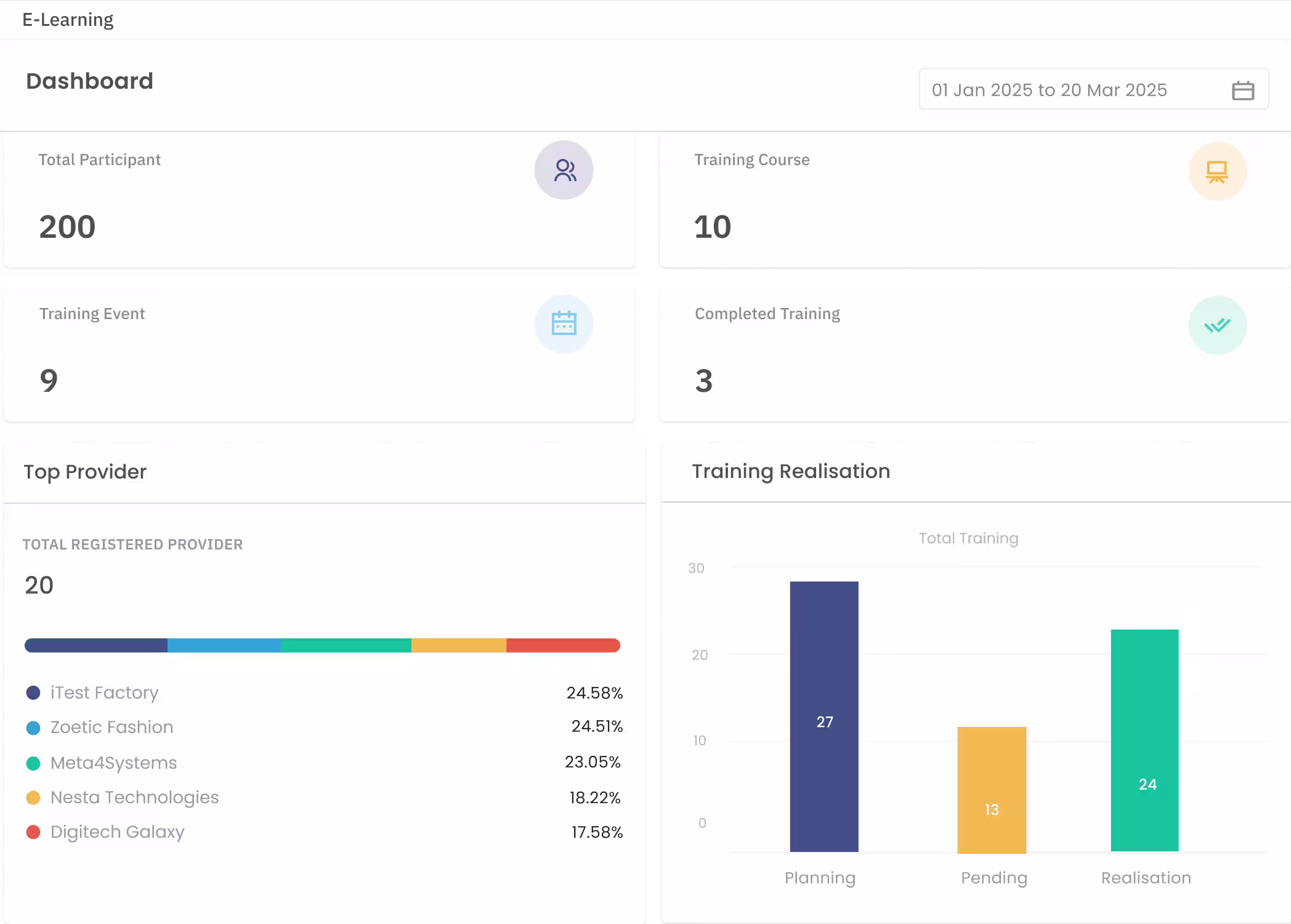Viewport: 1291px width, 924px height.
Task: Select the Nesta Technologies provider entry
Action: click(323, 797)
